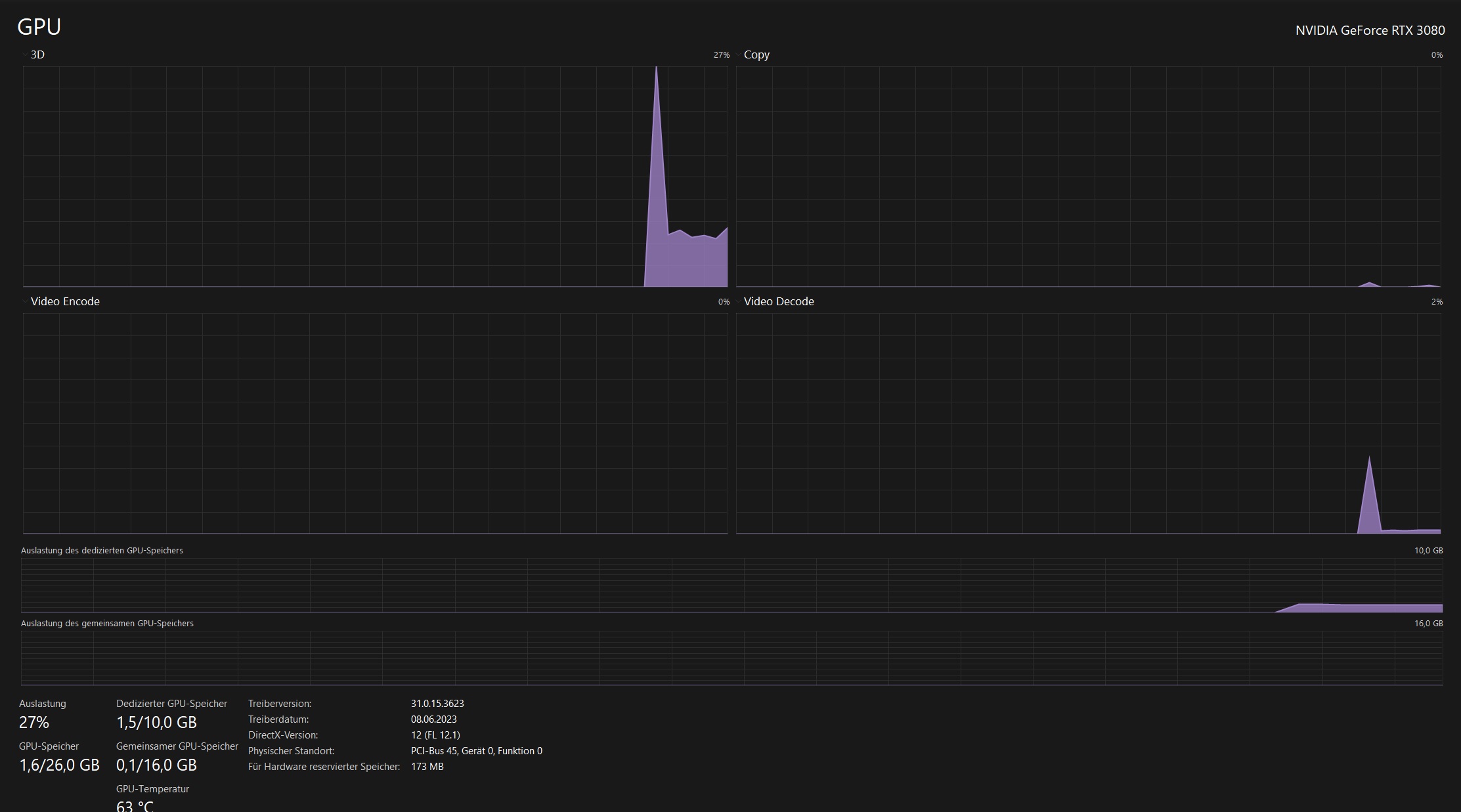The width and height of the screenshot is (1461, 812).
Task: Expand the Video Decode engine selector
Action: click(739, 301)
